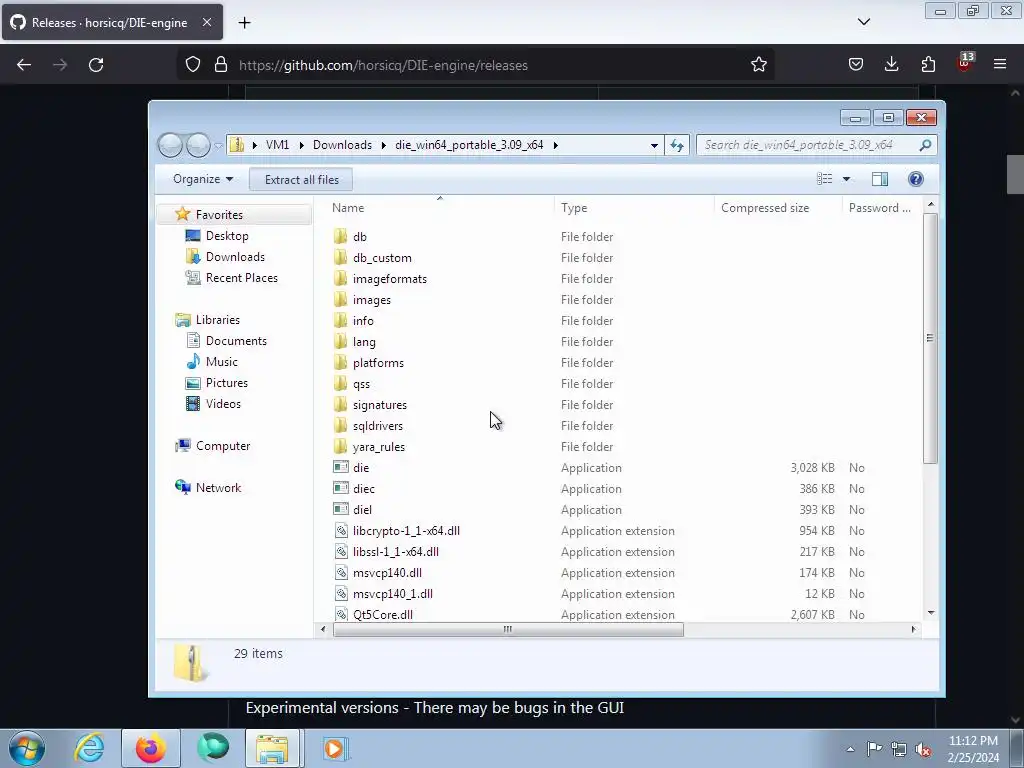The width and height of the screenshot is (1024, 768).
Task: Open Firefox downloads panel
Action: pyautogui.click(x=891, y=64)
